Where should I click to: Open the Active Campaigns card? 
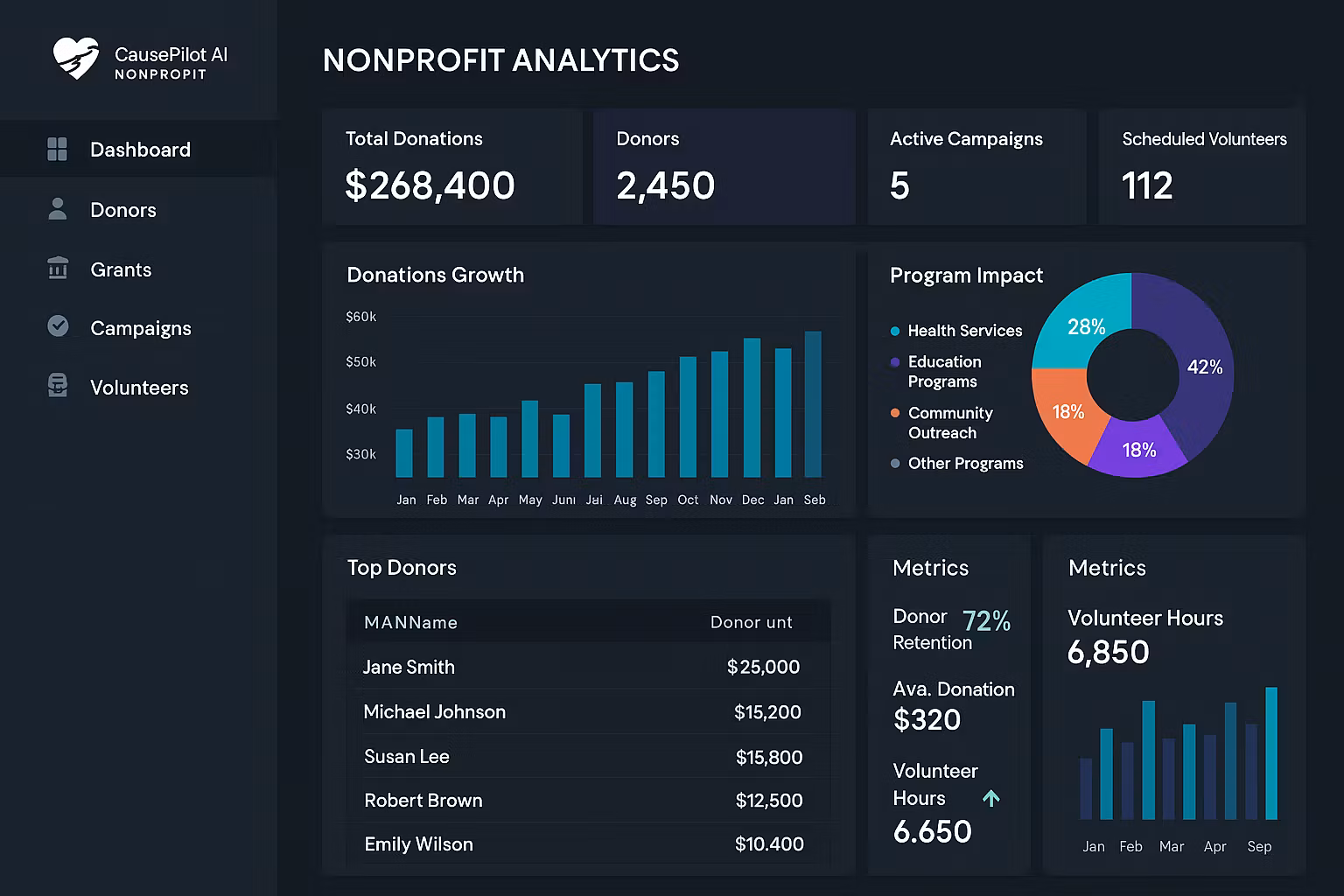pyautogui.click(x=976, y=166)
